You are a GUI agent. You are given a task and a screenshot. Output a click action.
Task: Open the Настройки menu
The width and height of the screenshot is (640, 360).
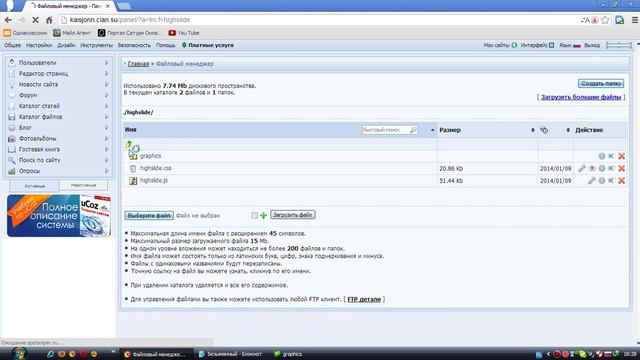39,45
